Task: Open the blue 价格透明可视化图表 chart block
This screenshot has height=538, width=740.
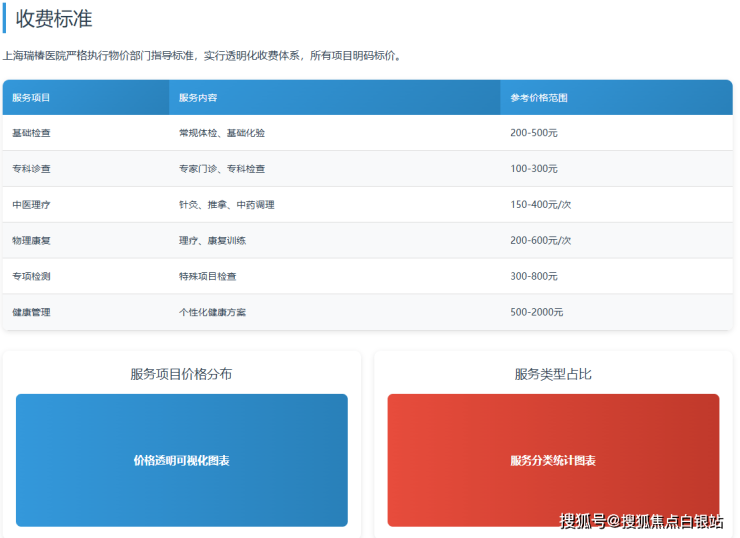Action: tap(181, 460)
